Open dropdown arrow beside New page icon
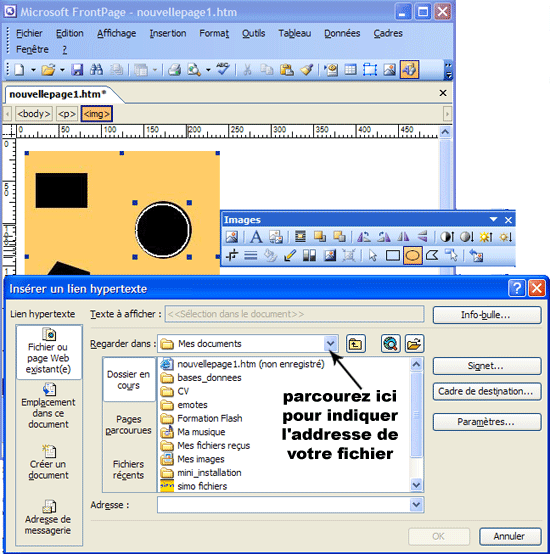The height and width of the screenshot is (554, 550). click(x=33, y=70)
